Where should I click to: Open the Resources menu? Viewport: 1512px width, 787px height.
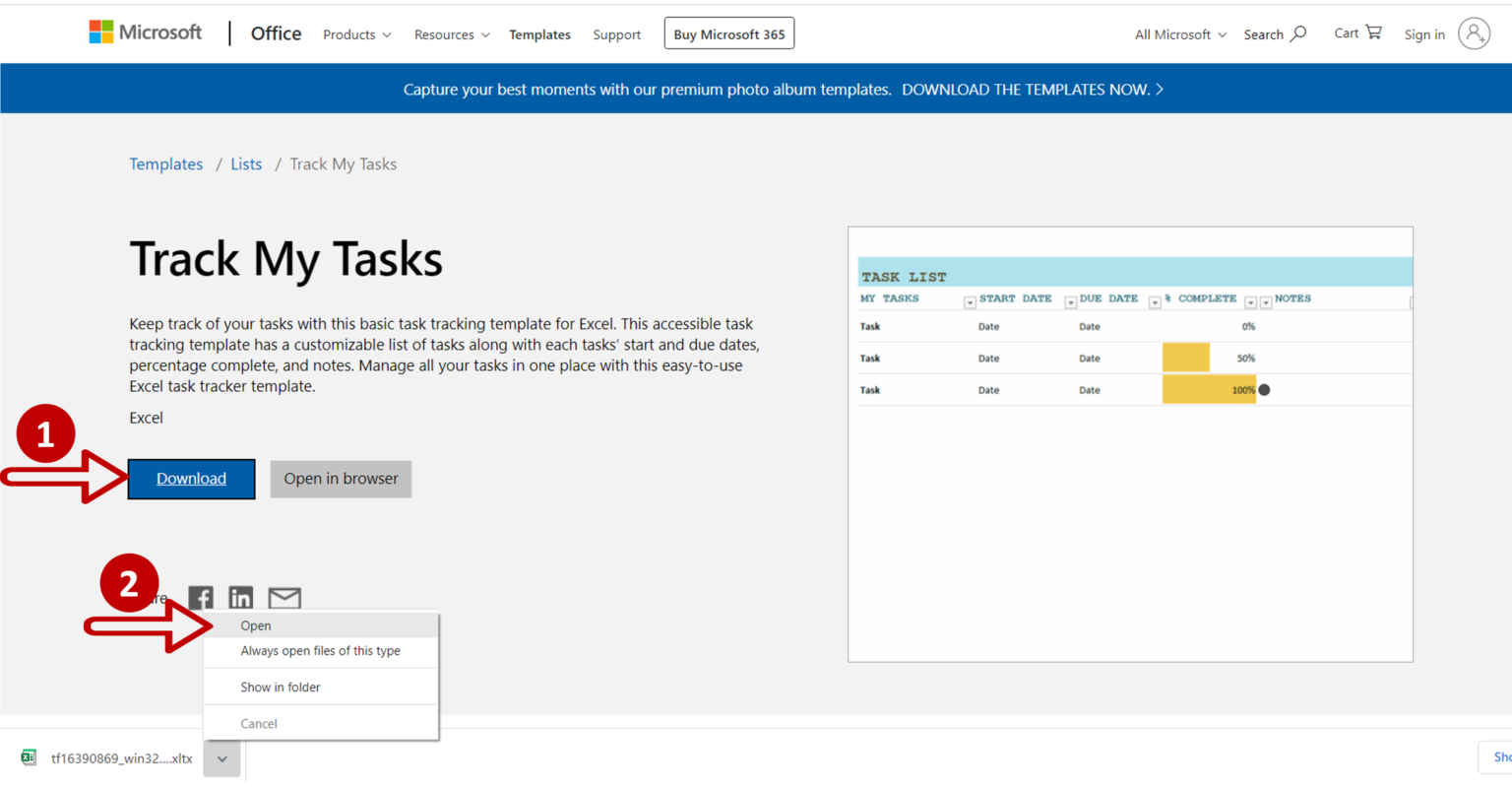pos(451,33)
